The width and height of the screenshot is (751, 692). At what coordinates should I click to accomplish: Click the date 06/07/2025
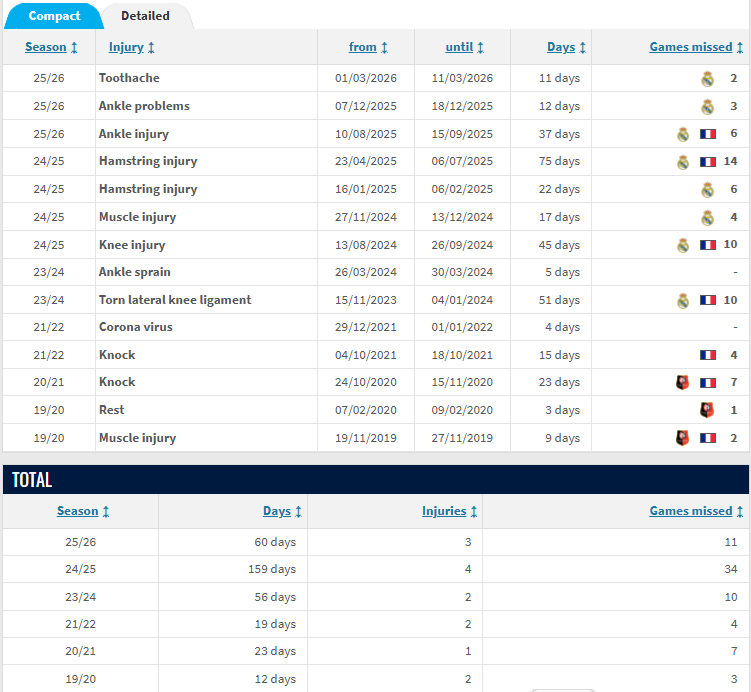pyautogui.click(x=462, y=161)
